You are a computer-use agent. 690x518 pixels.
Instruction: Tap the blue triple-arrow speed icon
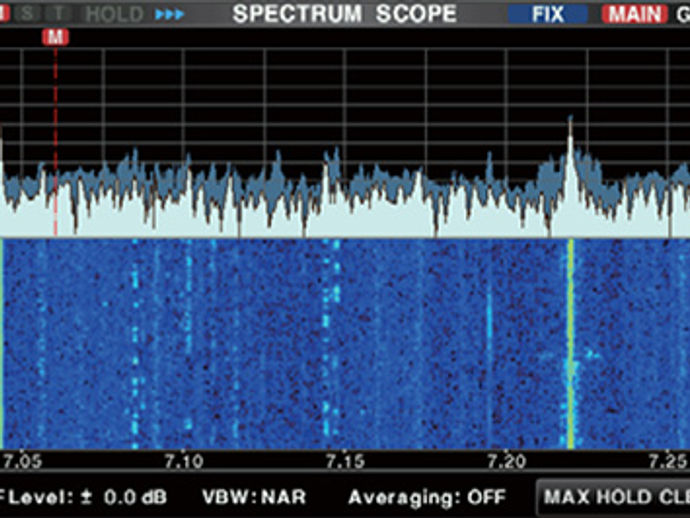(170, 14)
